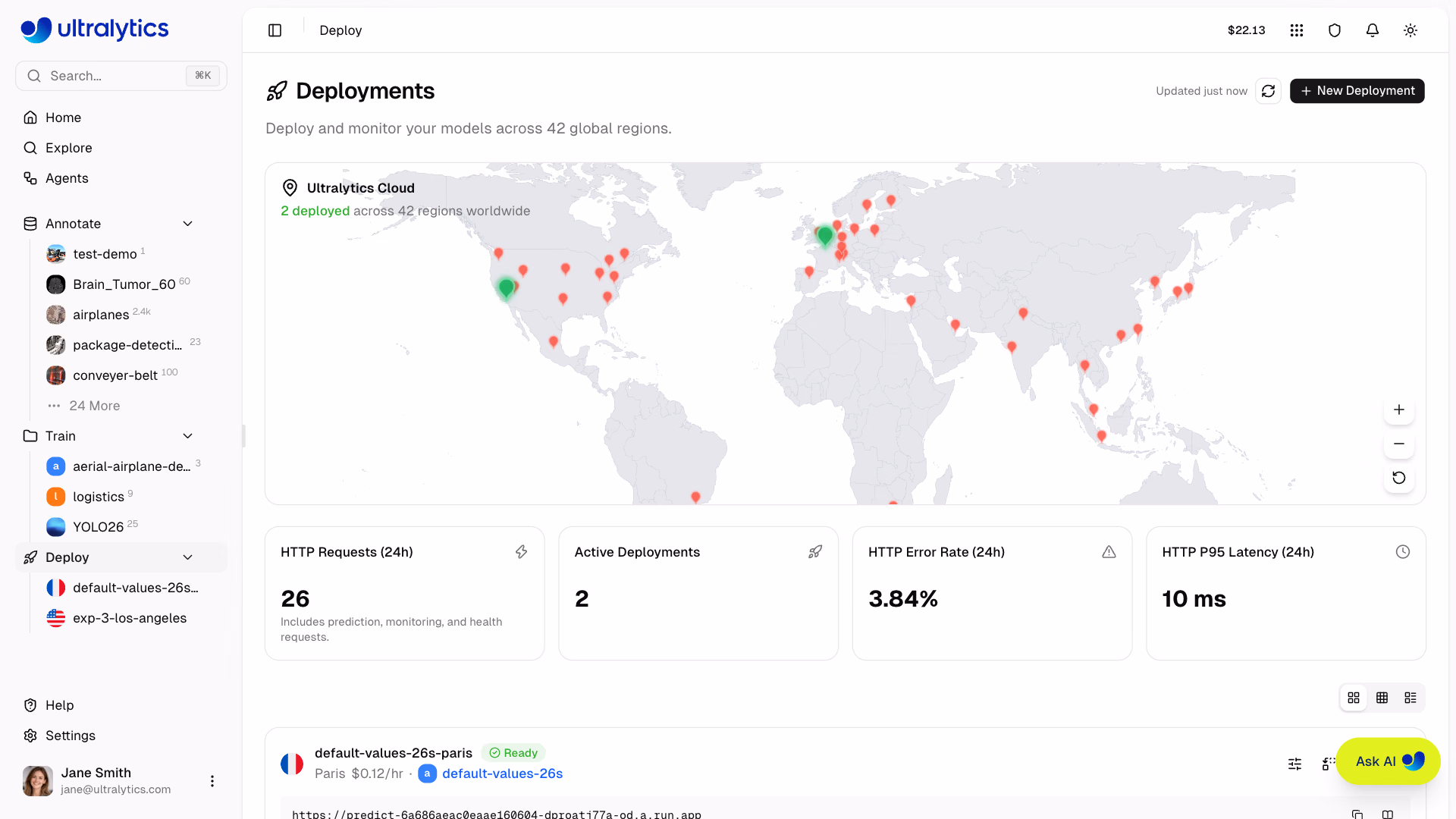The height and width of the screenshot is (819, 1456).
Task: Click the 3.84% error rate value
Action: 903,599
